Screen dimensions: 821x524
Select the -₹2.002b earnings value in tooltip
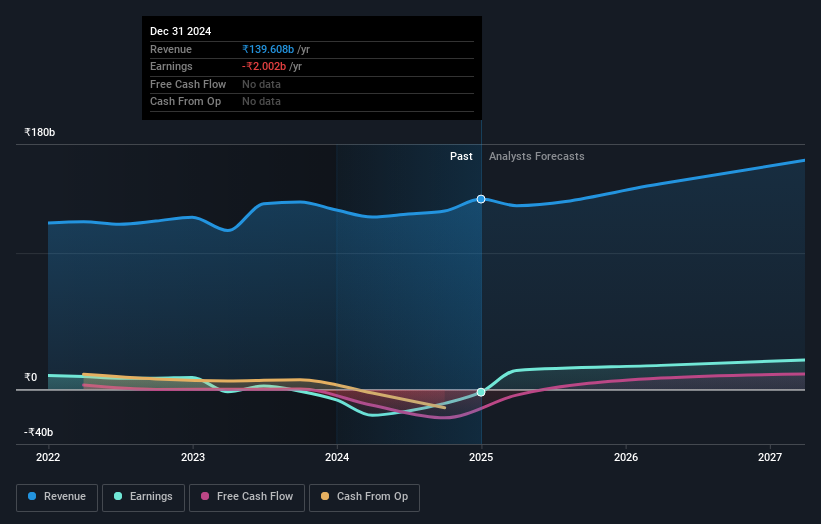(264, 66)
